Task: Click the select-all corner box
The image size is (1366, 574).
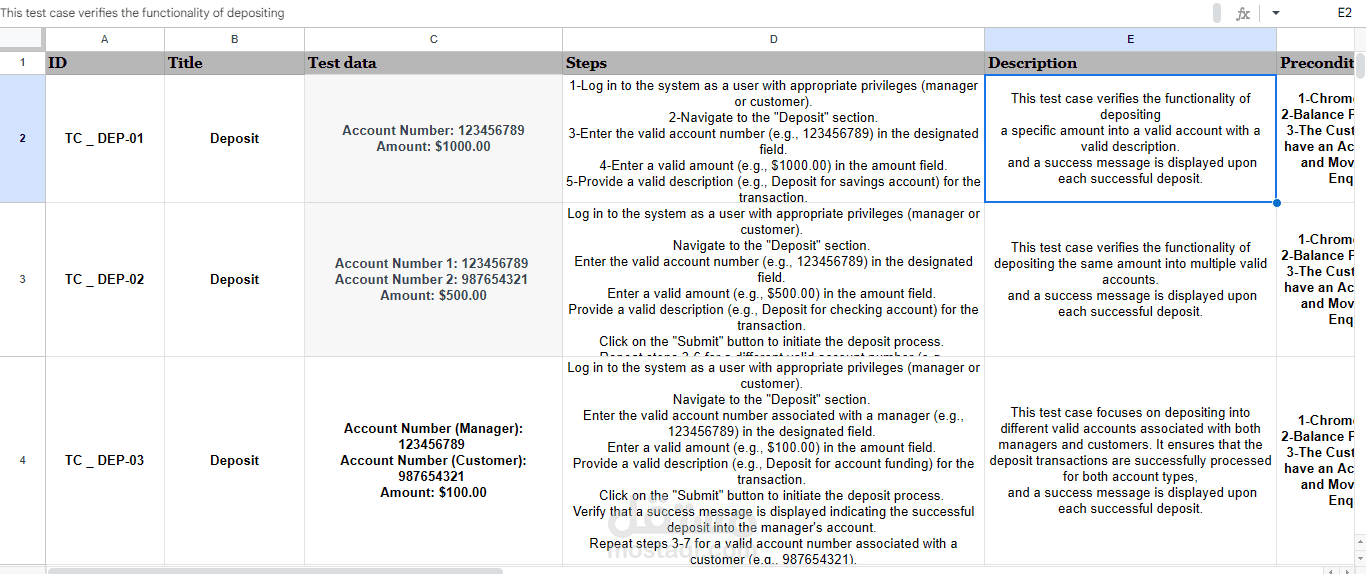Action: (22, 39)
